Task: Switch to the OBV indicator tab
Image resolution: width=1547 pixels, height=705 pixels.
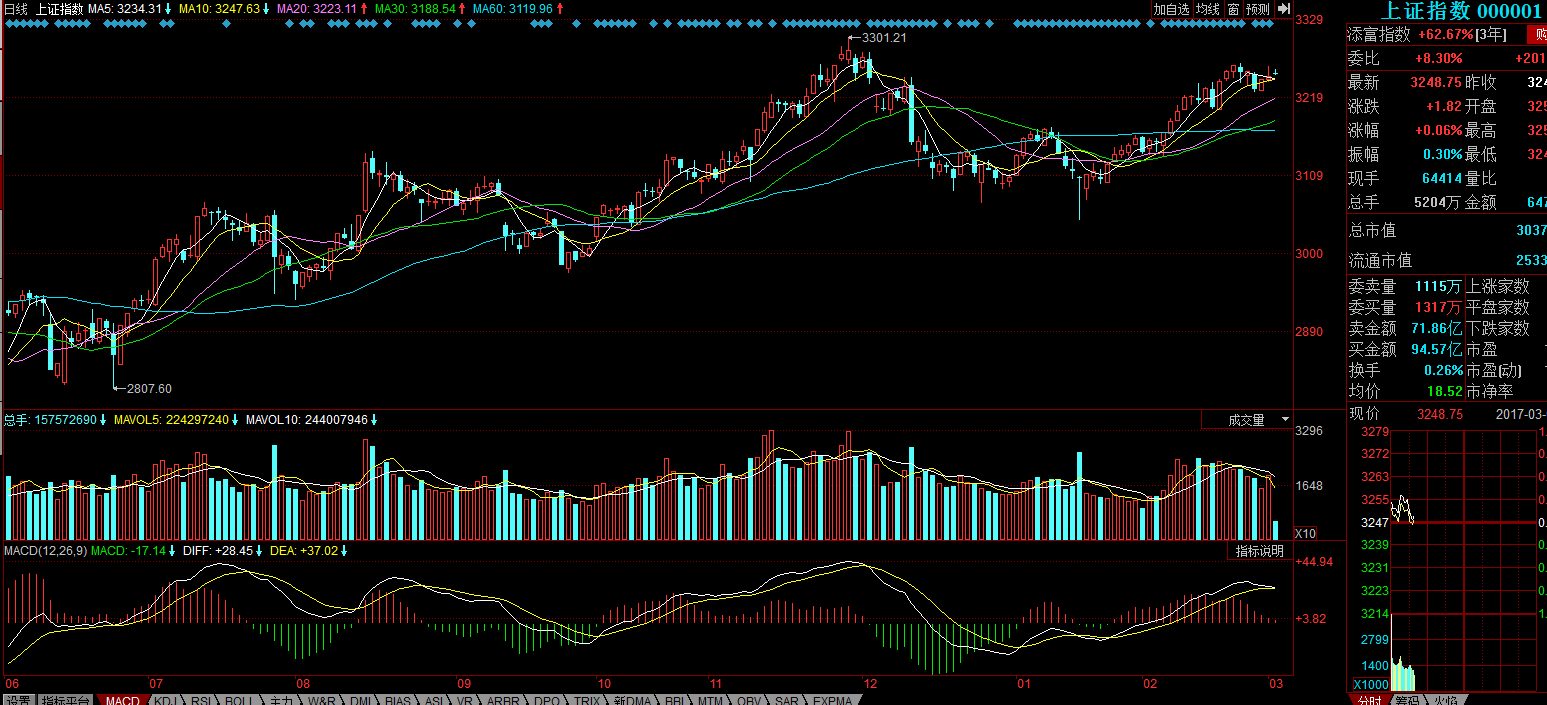Action: coord(749,700)
